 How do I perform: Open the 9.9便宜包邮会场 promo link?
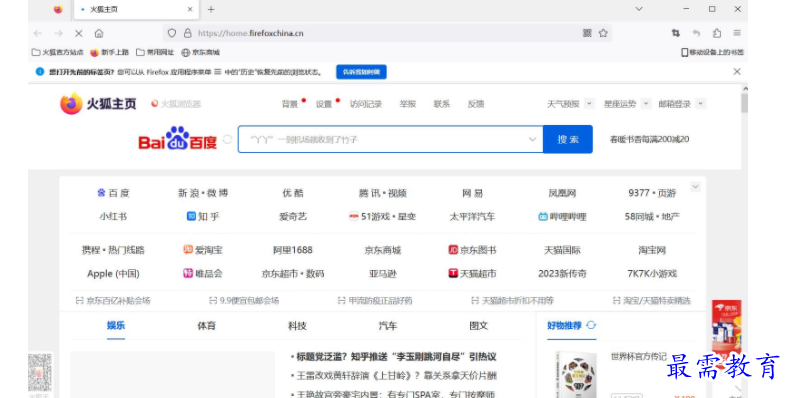pyautogui.click(x=244, y=301)
